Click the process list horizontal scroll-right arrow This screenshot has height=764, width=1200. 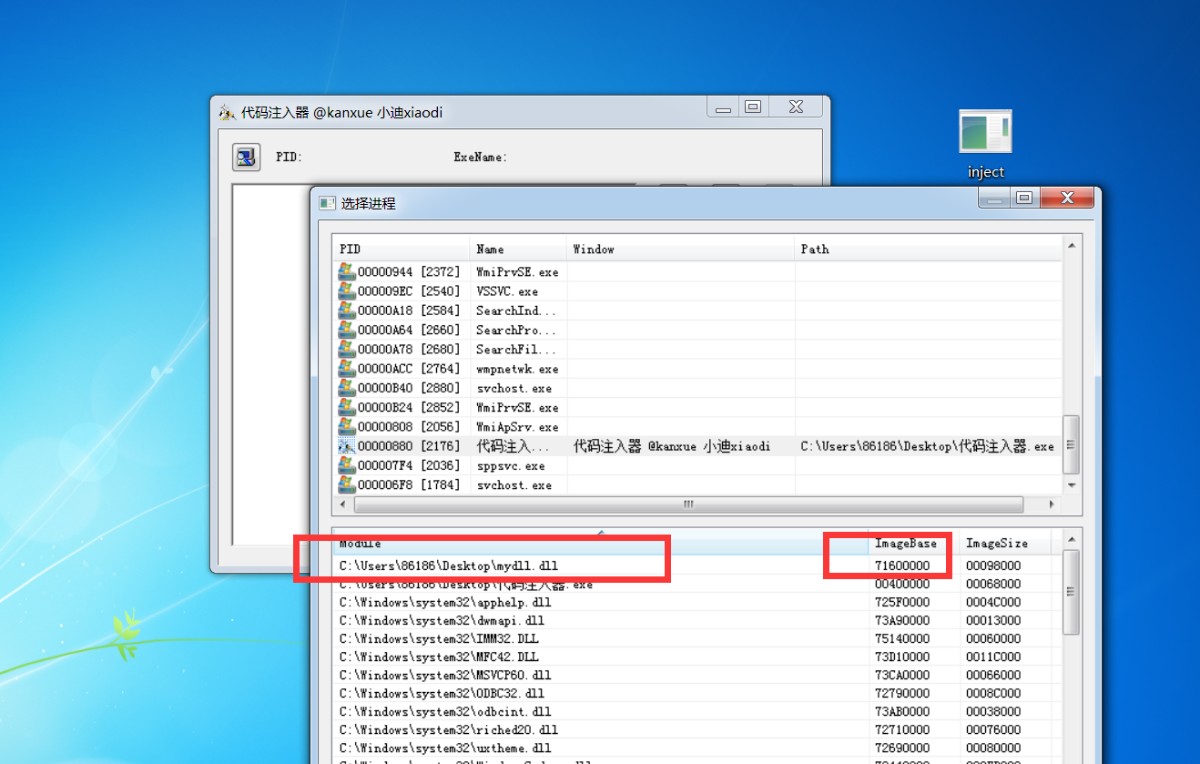point(1053,505)
